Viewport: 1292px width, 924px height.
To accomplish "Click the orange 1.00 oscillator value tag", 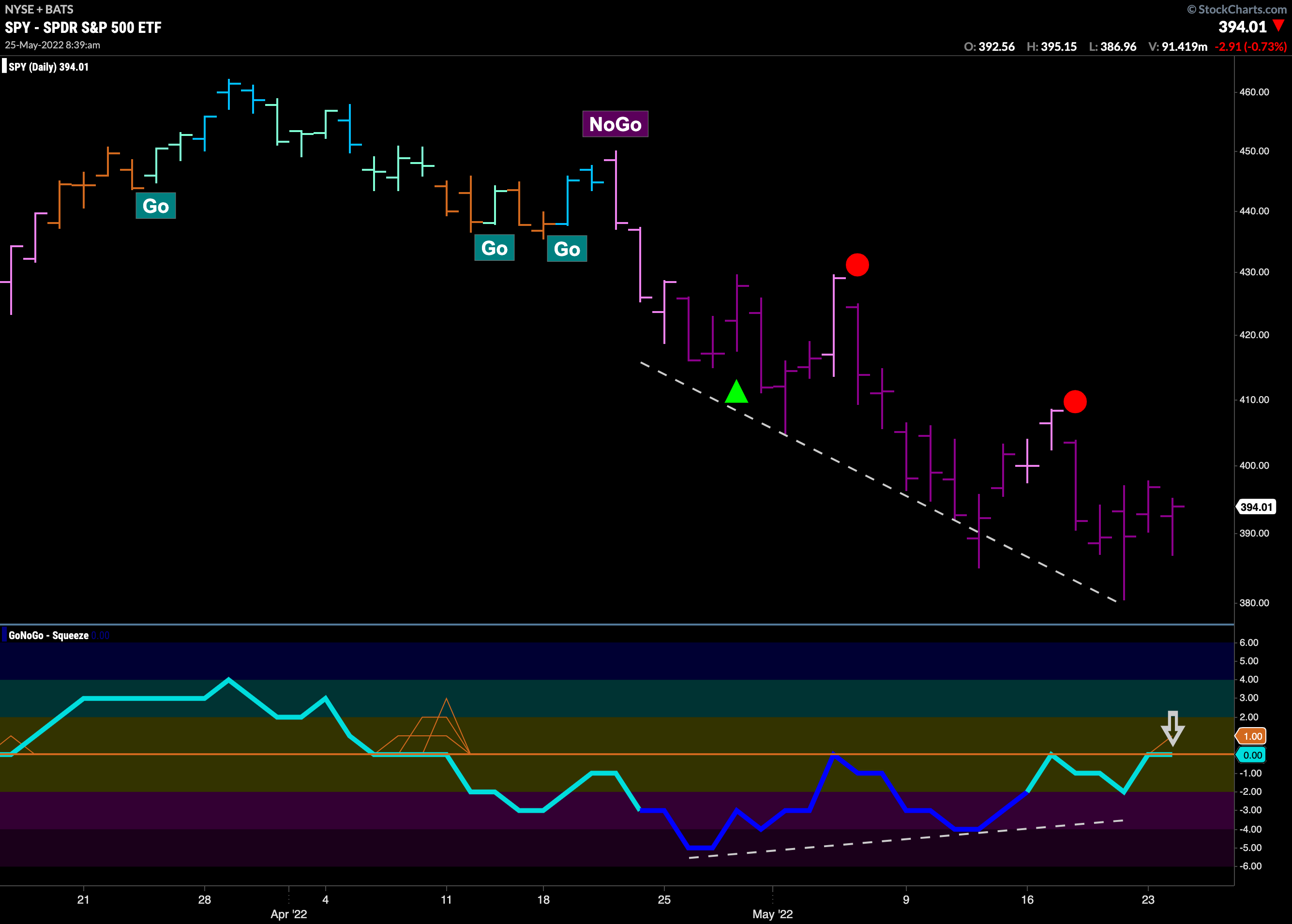I will tap(1251, 736).
